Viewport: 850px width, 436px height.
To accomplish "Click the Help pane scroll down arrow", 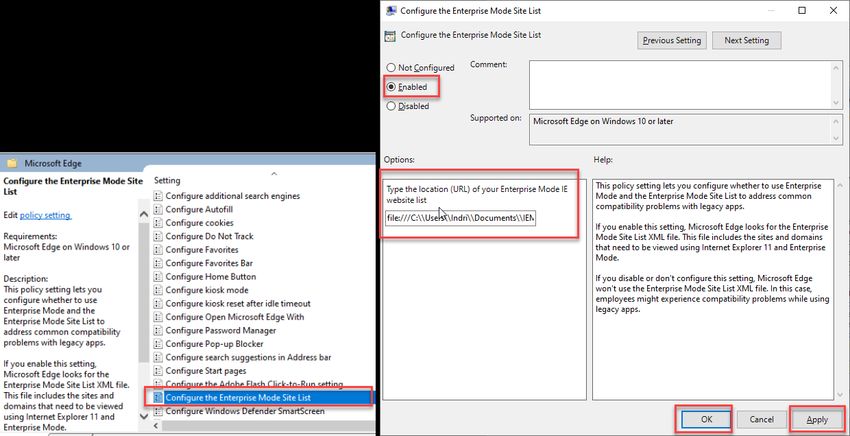I will coord(840,394).
